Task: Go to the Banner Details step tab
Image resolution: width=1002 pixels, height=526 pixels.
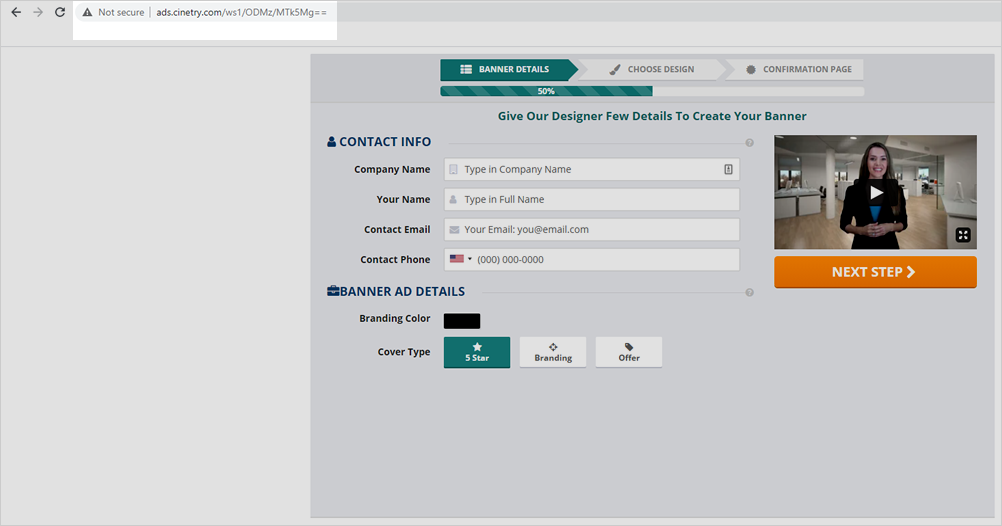Action: coord(506,70)
